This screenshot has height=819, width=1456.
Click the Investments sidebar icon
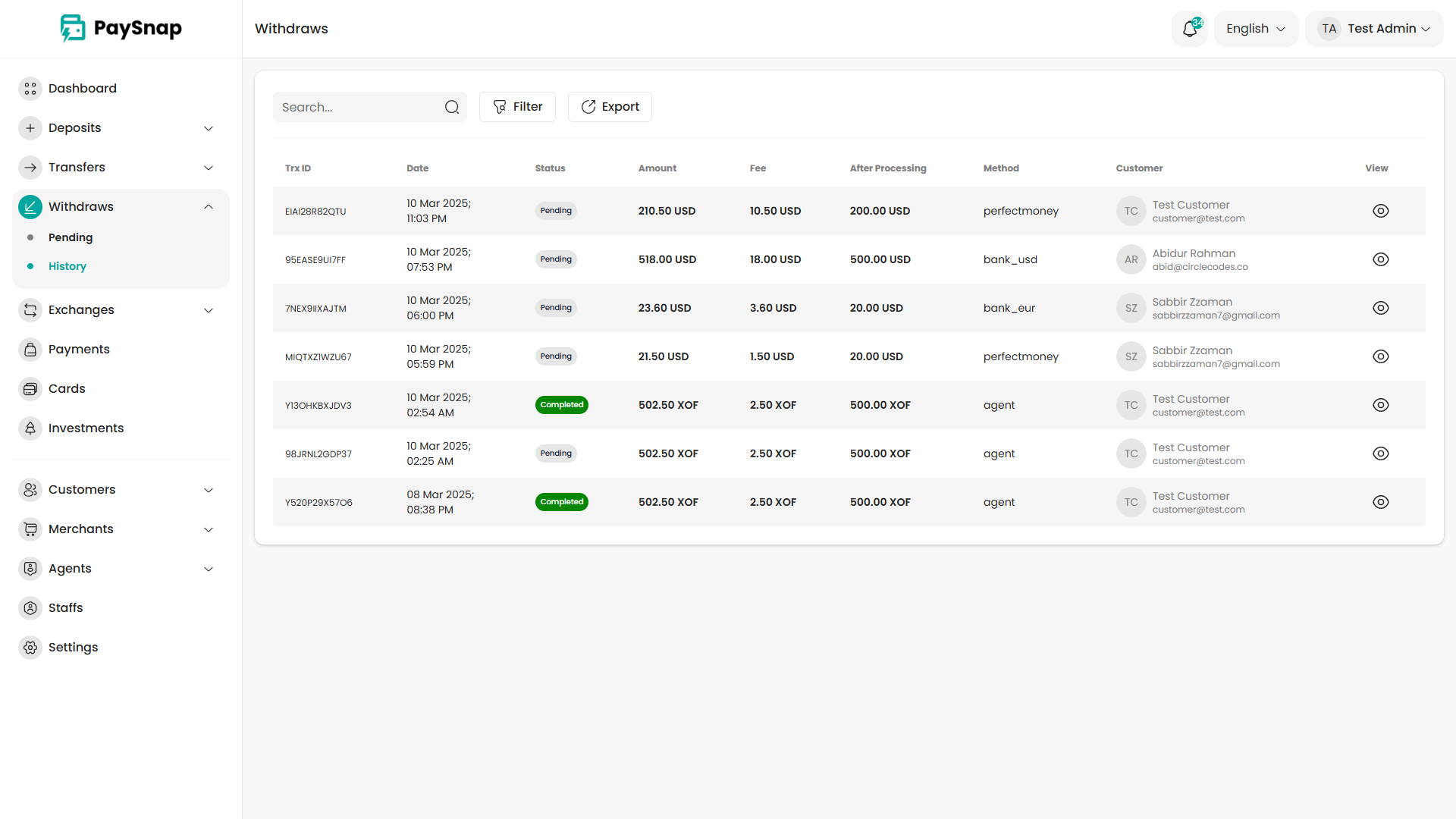[x=30, y=428]
